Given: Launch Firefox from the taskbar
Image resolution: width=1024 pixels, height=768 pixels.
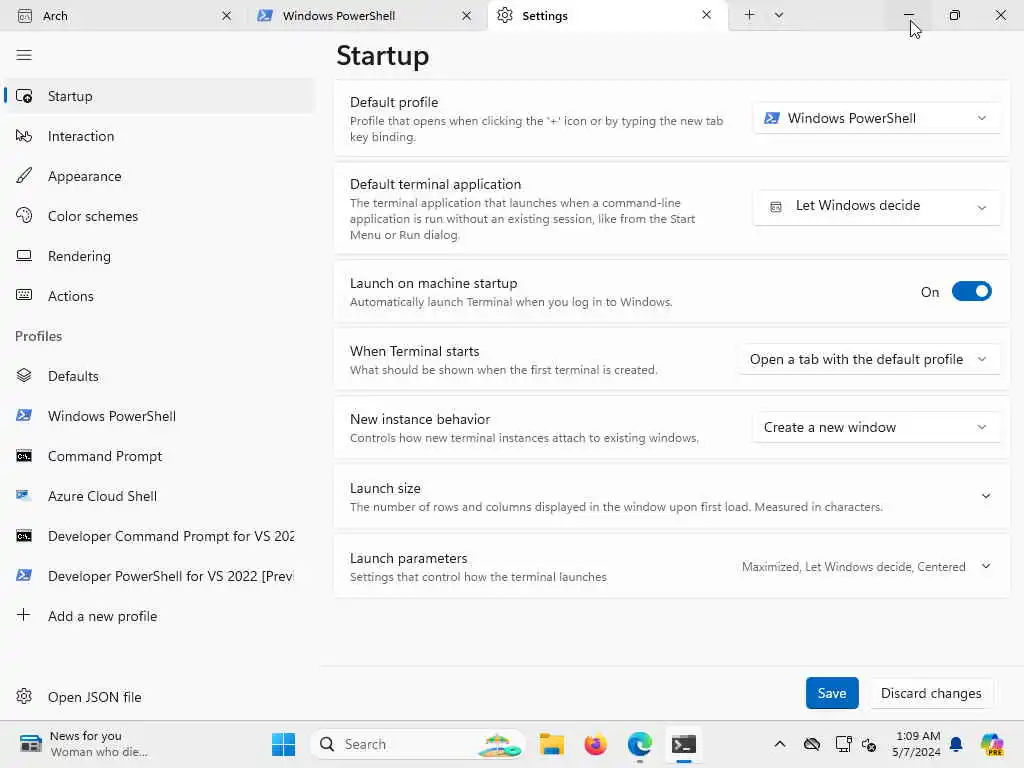Looking at the screenshot, I should (x=596, y=744).
